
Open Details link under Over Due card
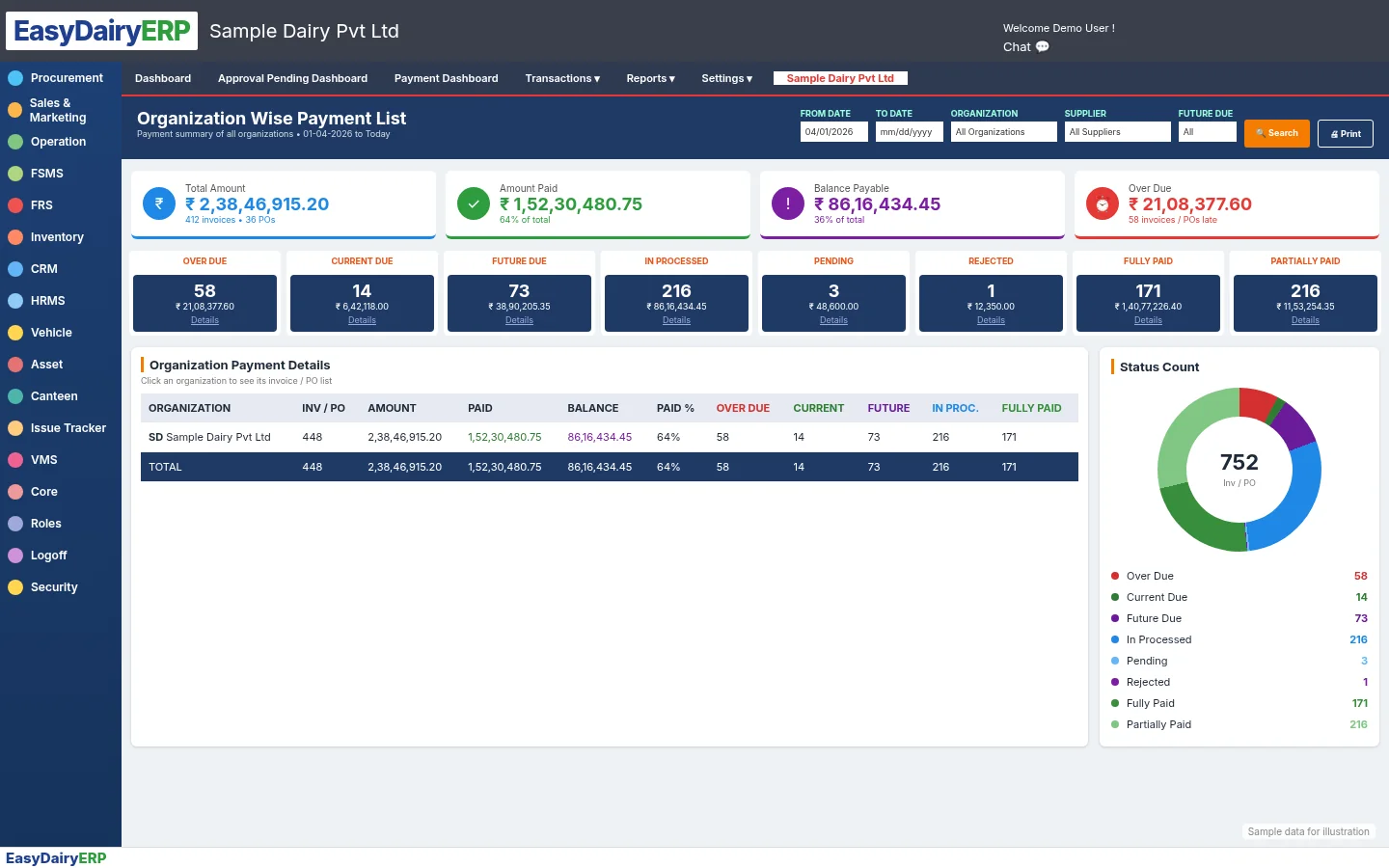(x=204, y=320)
